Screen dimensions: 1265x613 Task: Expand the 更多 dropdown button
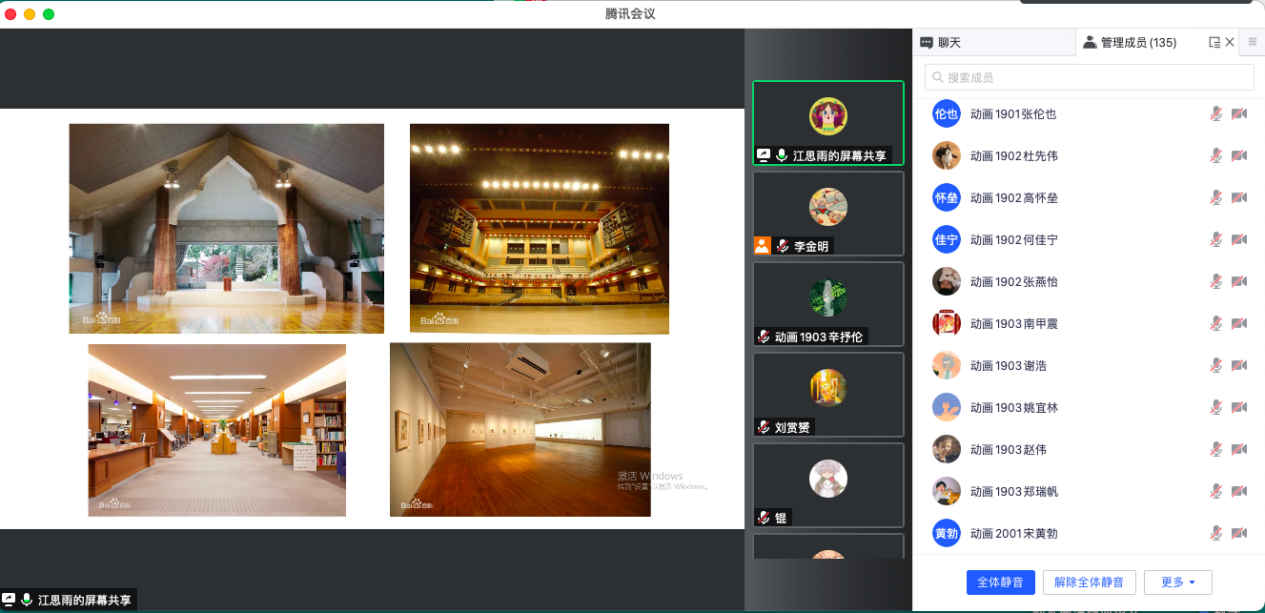[x=1178, y=582]
